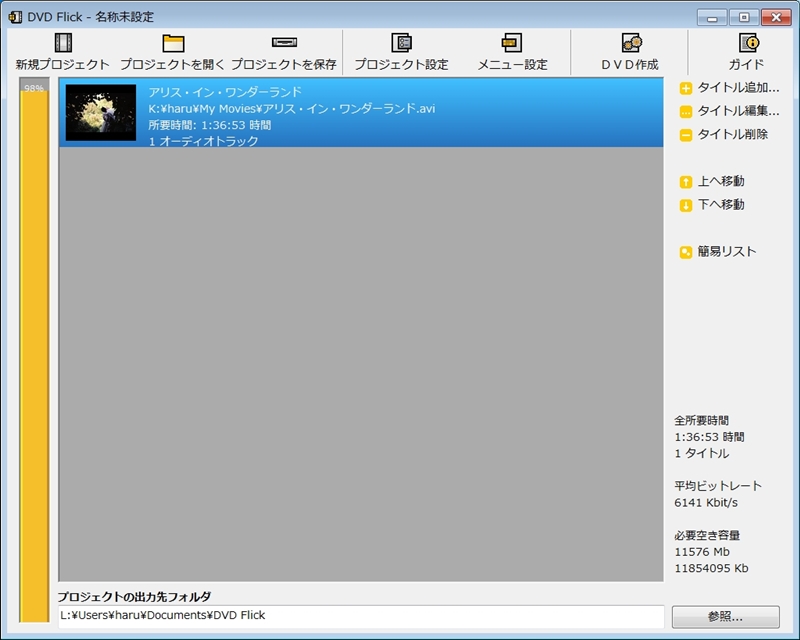The height and width of the screenshot is (640, 800).
Task: Click the 新規プロジェクト film icon
Action: pos(63,43)
